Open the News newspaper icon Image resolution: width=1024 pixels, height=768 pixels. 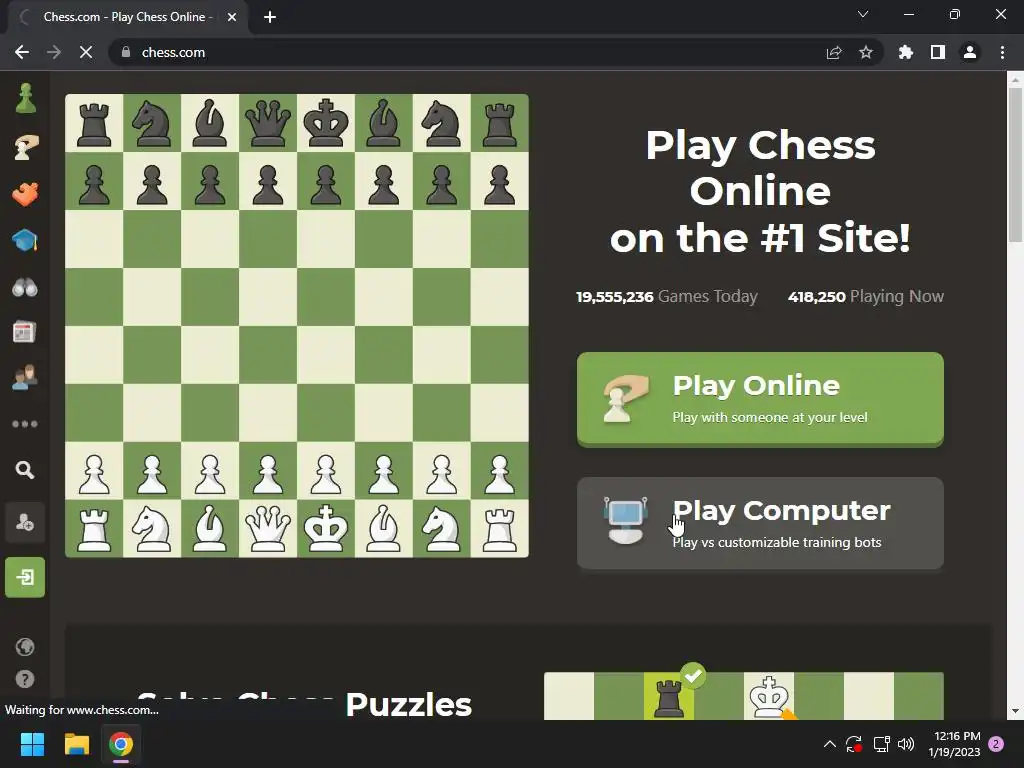point(25,332)
